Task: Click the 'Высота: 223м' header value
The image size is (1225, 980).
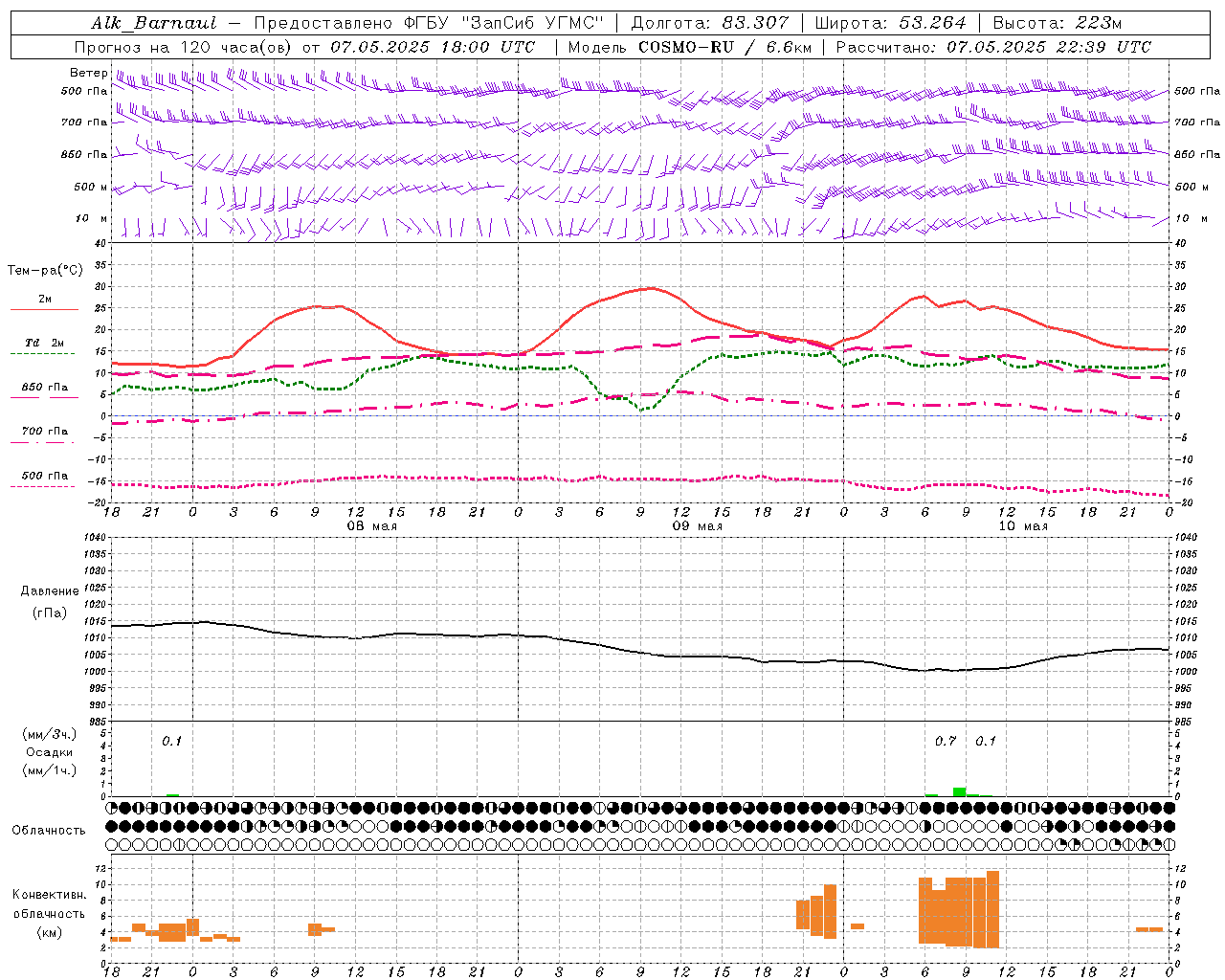Action: pos(1057,23)
